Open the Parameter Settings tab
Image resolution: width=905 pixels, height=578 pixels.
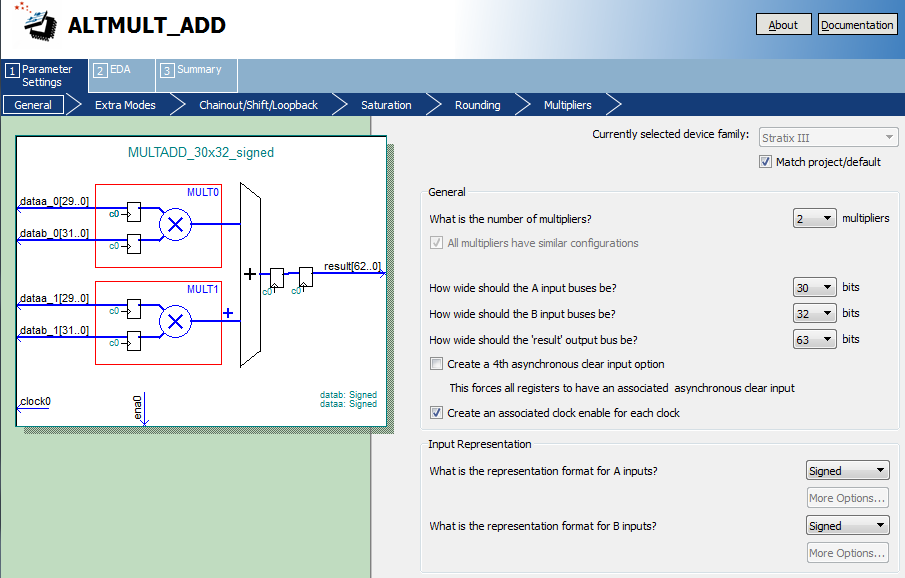click(x=44, y=76)
